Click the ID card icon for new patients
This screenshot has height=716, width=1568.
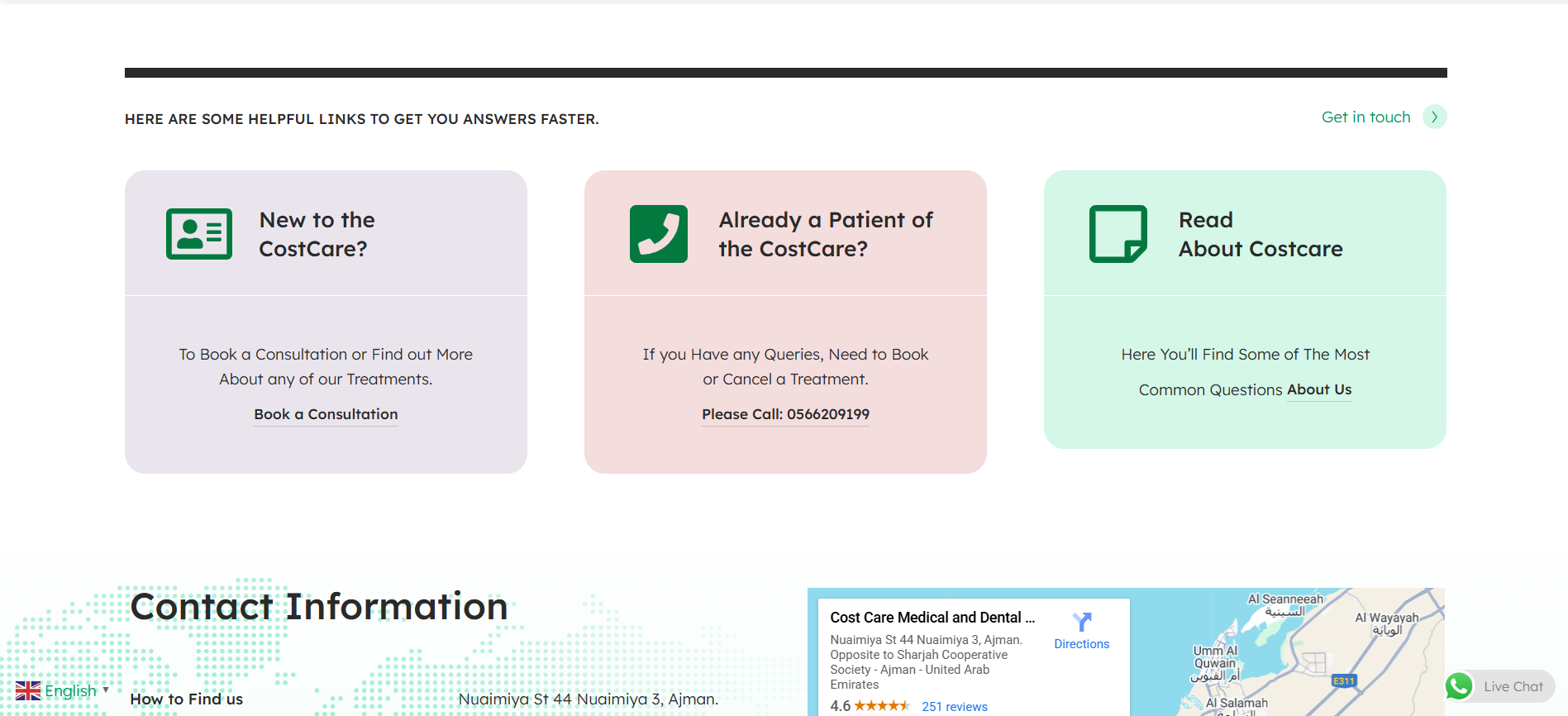[x=199, y=234]
